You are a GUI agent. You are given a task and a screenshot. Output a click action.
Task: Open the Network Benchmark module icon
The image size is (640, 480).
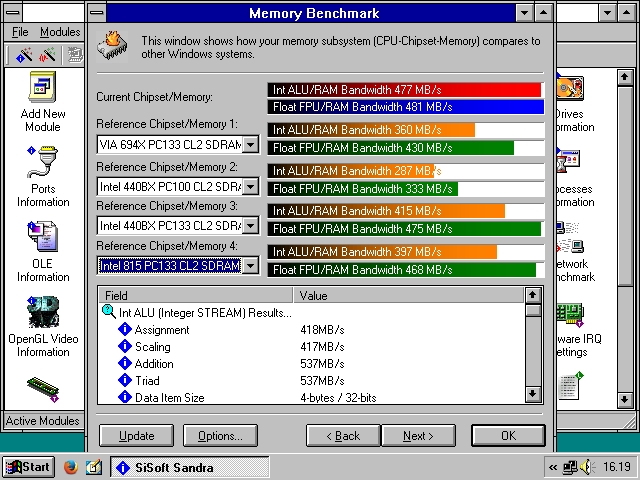570,238
